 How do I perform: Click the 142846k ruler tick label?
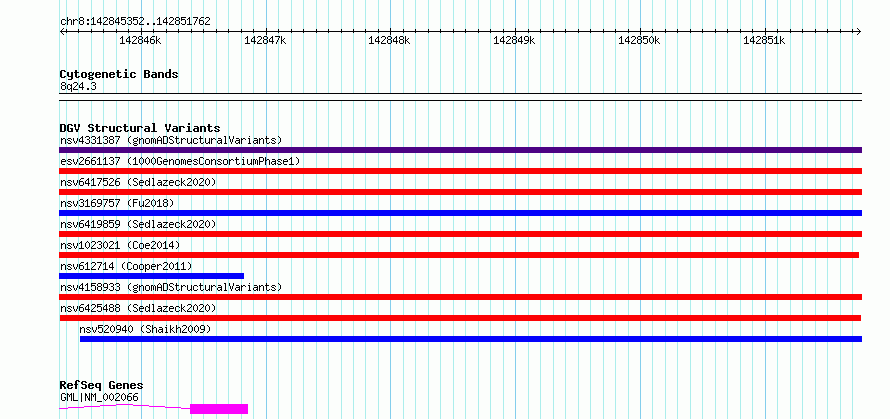tap(140, 40)
